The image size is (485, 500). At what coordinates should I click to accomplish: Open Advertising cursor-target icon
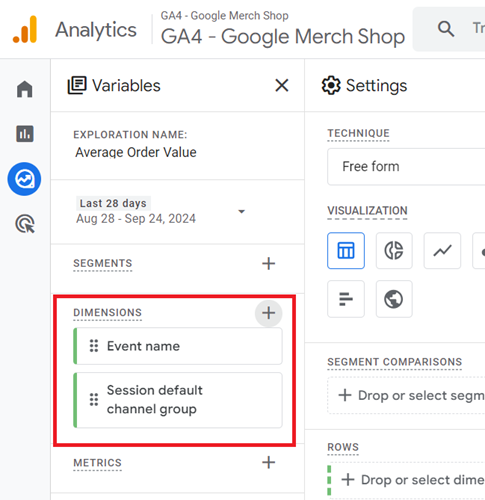(25, 224)
